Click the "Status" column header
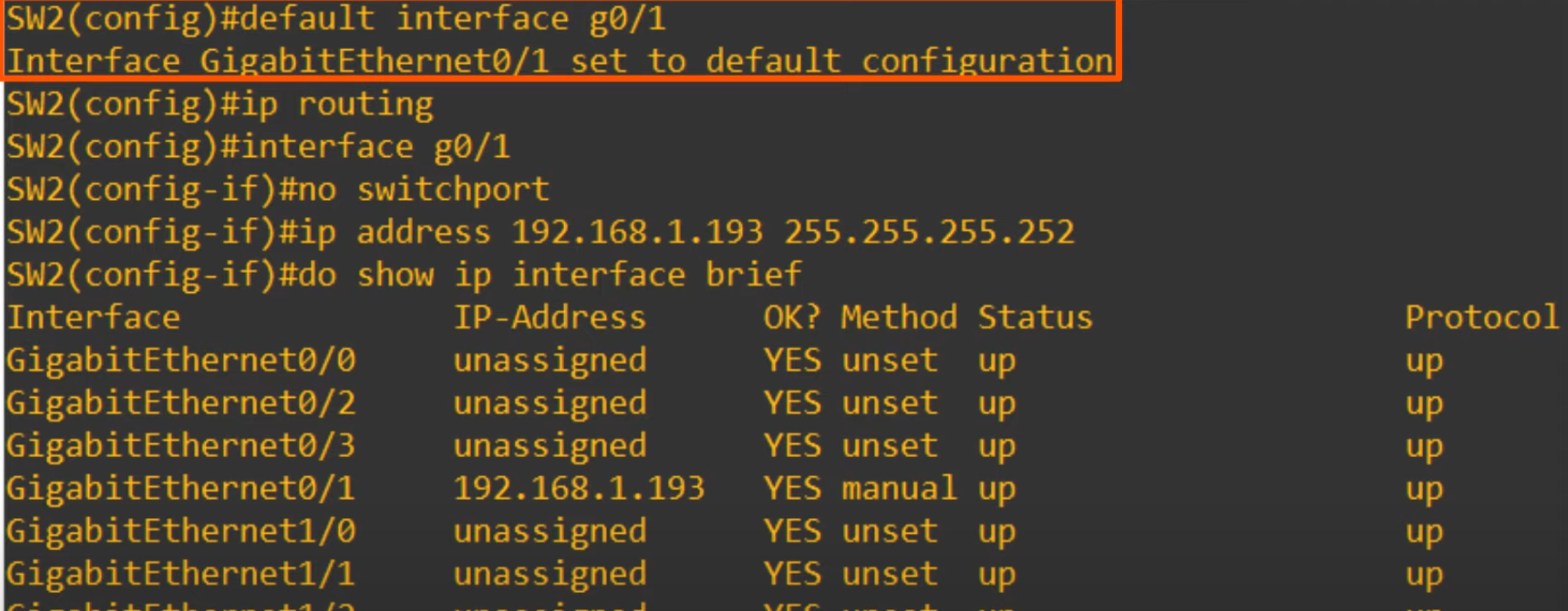This screenshot has width=1568, height=611. pyautogui.click(x=1035, y=318)
